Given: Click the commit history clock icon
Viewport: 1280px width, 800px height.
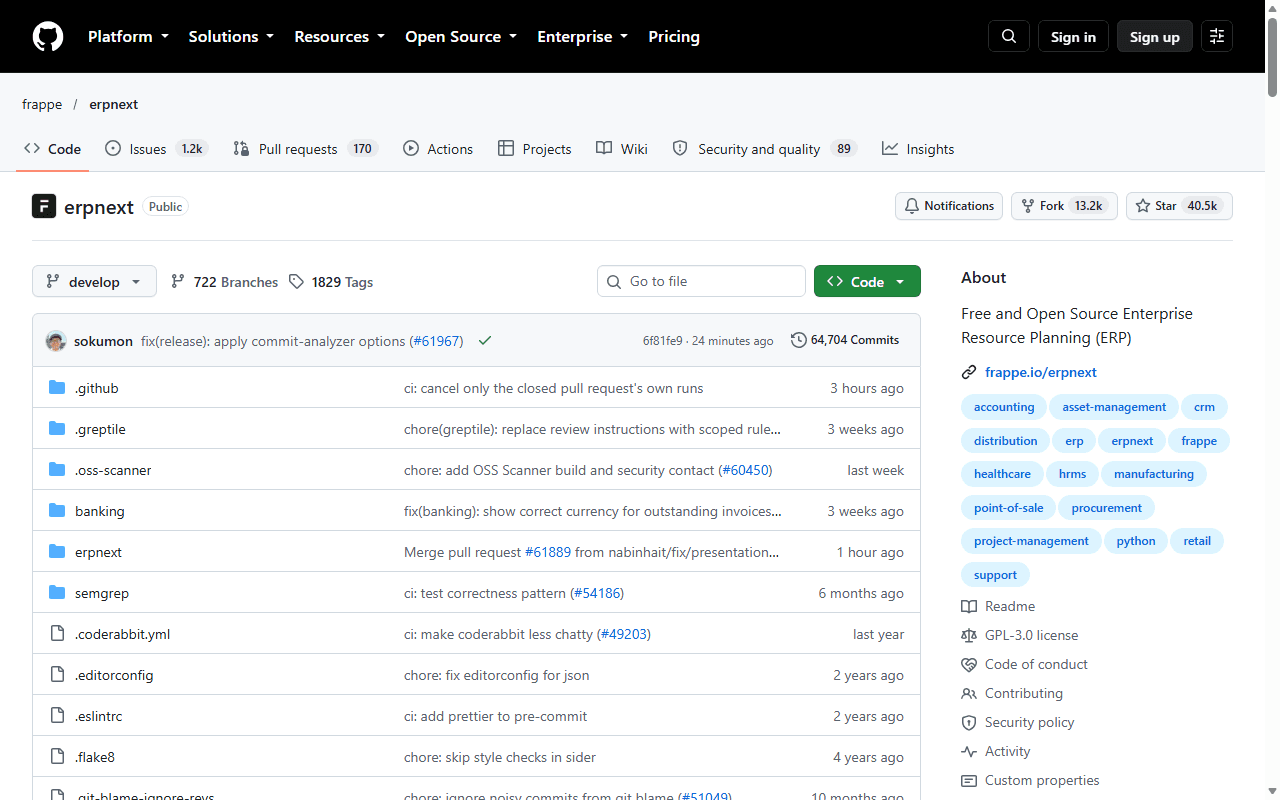Looking at the screenshot, I should (x=798, y=340).
